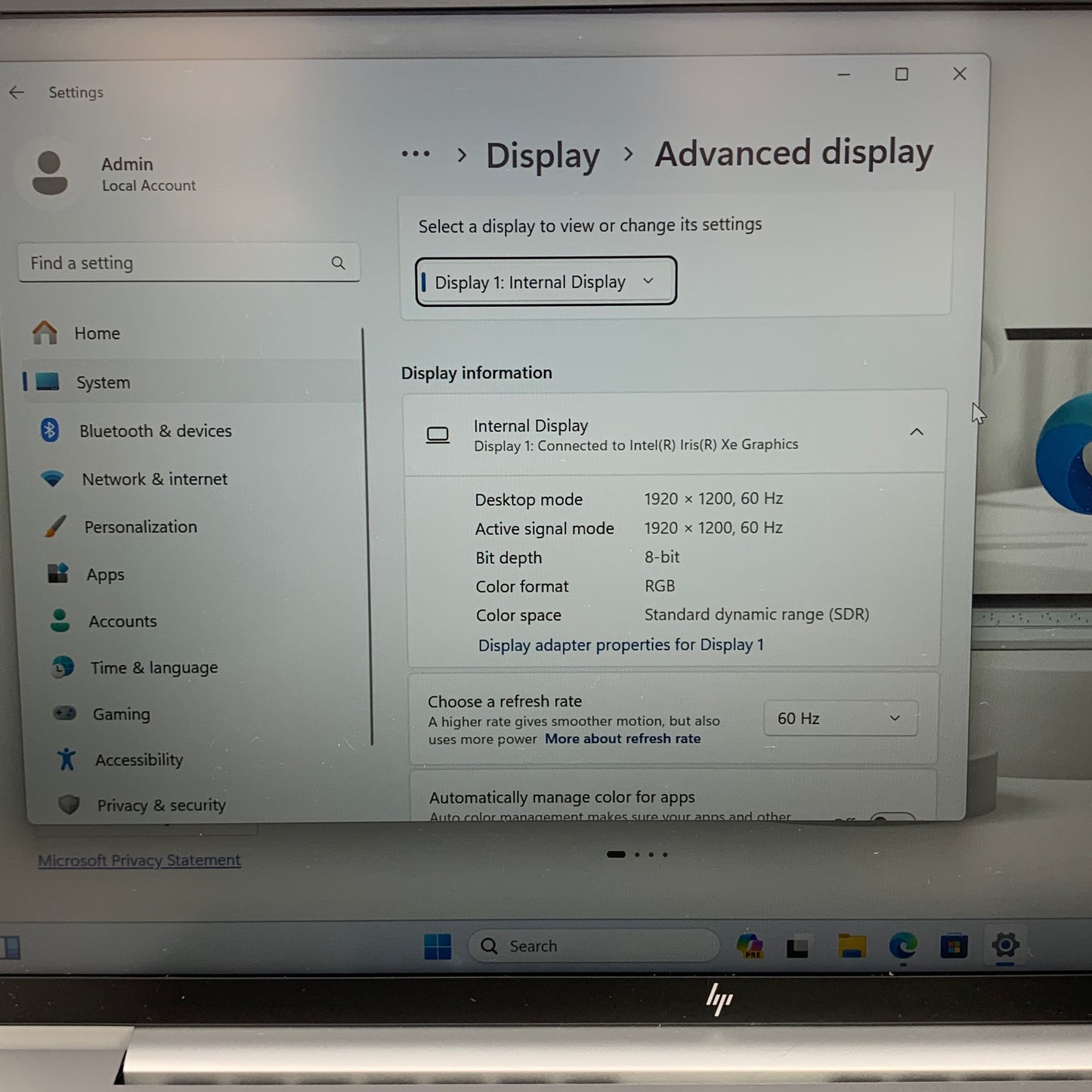Image resolution: width=1092 pixels, height=1092 pixels.
Task: Go to the Home section of Settings
Action: point(97,333)
